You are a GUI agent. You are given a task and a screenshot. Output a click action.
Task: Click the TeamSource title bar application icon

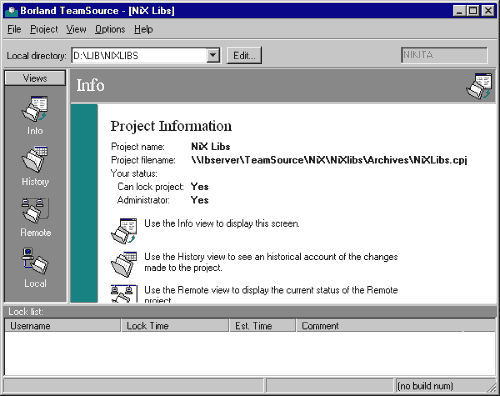pos(12,11)
